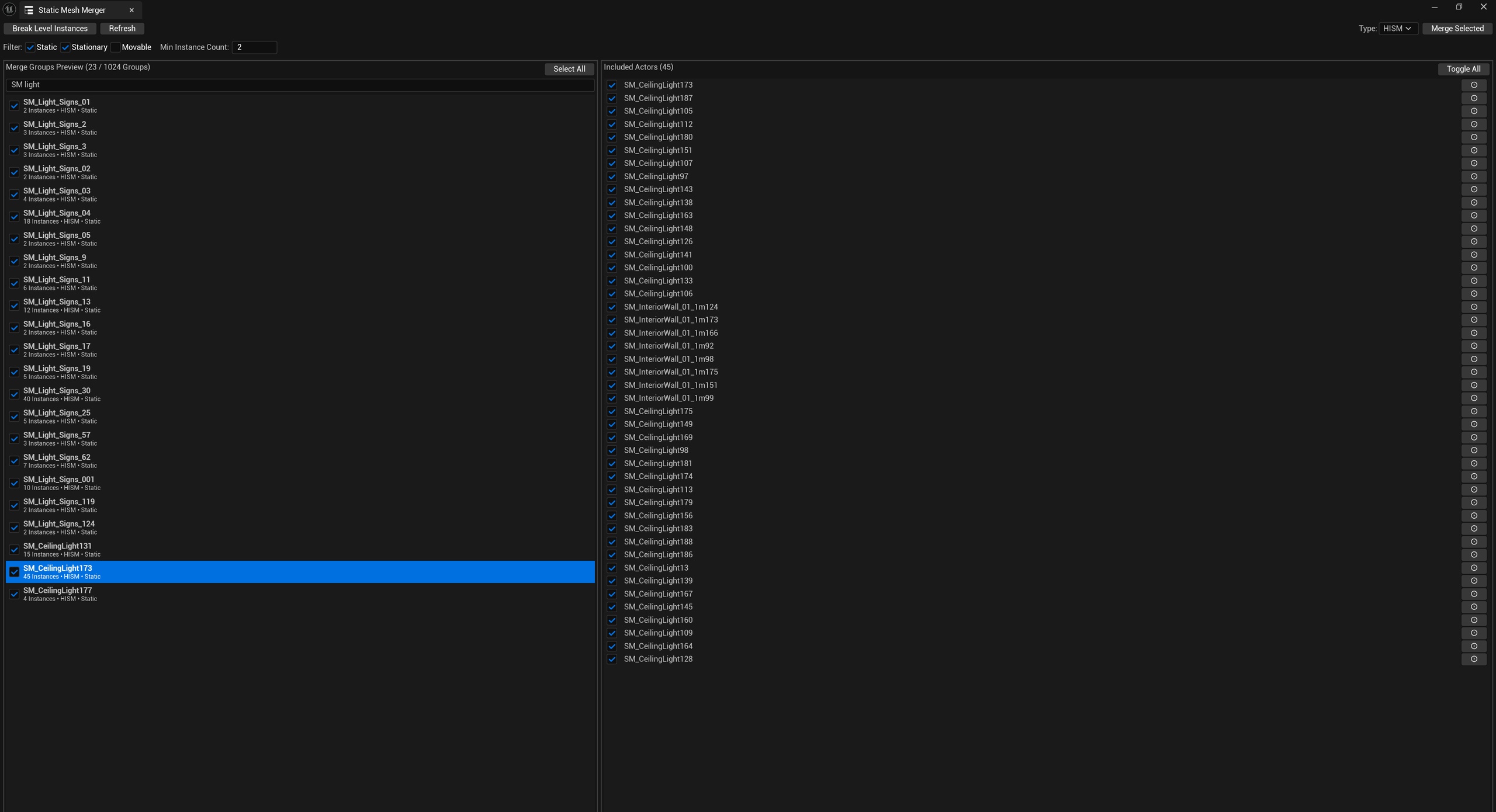1496x812 pixels.
Task: Uncheck actor SM_CeilingLight145
Action: click(612, 607)
